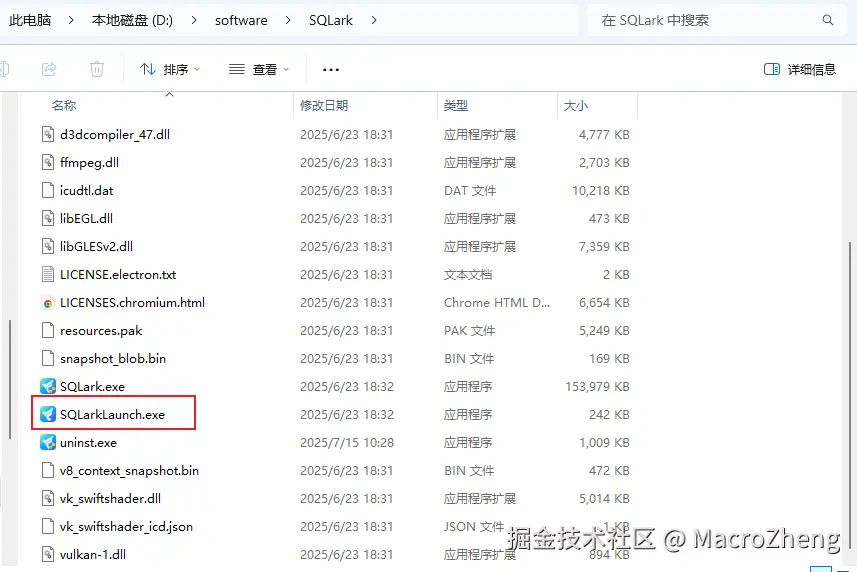Select the d3dcompiler_47.dll file name
This screenshot has width=857, height=572.
pos(115,134)
